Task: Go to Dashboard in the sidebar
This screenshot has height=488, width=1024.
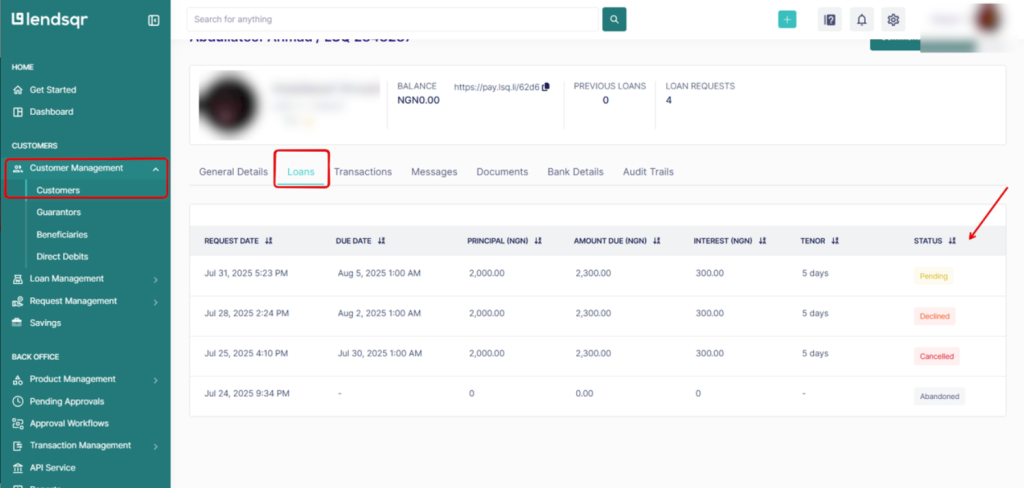Action: [51, 112]
